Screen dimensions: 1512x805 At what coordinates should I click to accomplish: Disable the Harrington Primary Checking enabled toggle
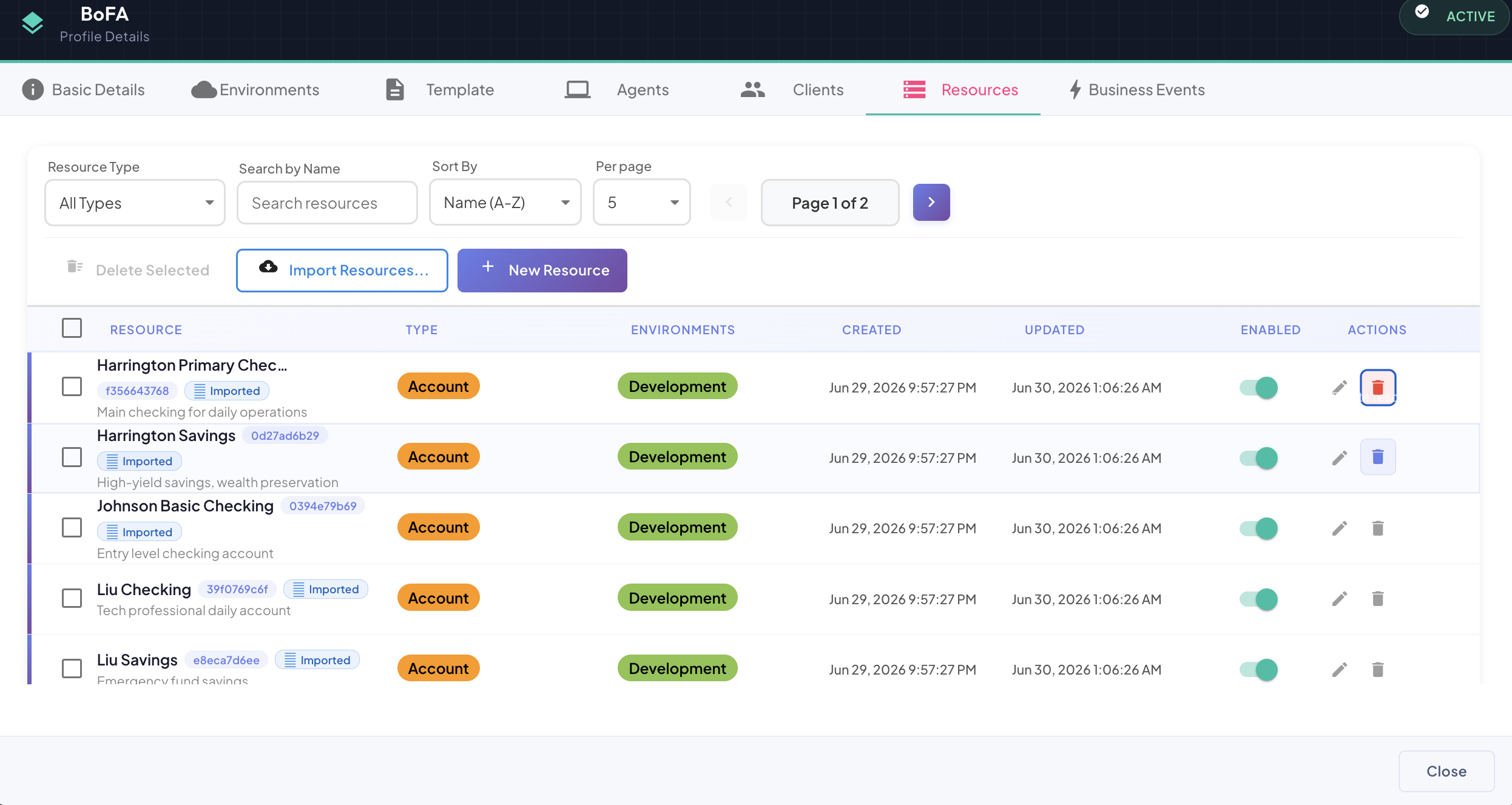point(1258,388)
